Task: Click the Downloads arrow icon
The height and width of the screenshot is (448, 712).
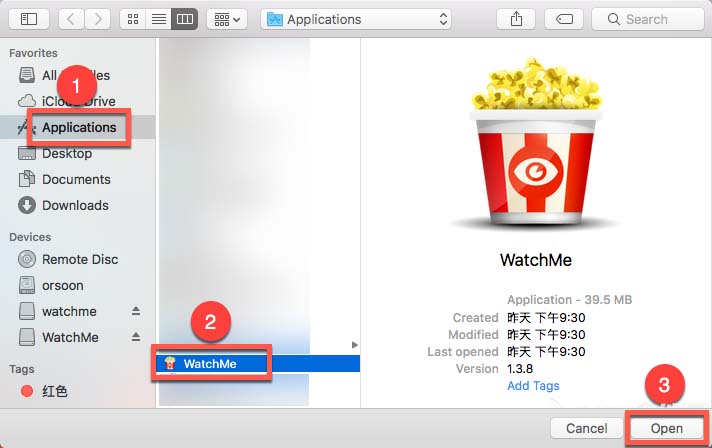Action: coord(27,205)
